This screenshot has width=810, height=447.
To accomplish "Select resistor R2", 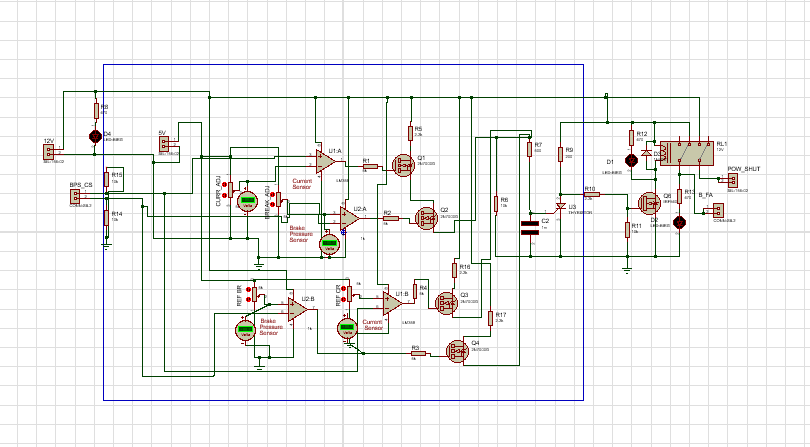I will click(391, 219).
